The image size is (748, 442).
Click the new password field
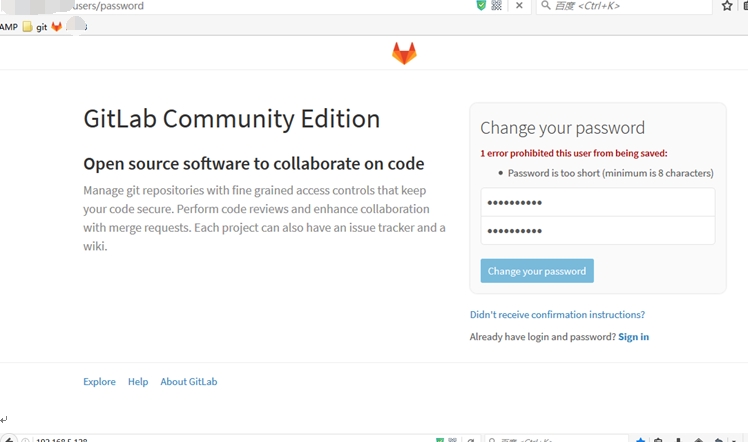pos(598,202)
